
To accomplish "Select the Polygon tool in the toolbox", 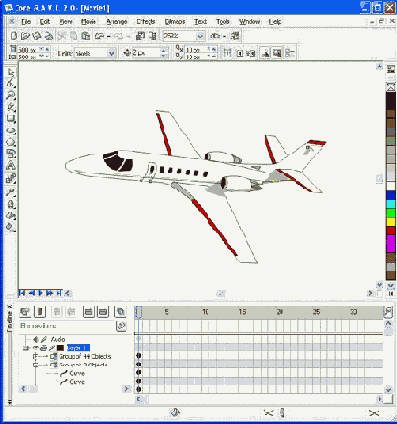I will 11,142.
